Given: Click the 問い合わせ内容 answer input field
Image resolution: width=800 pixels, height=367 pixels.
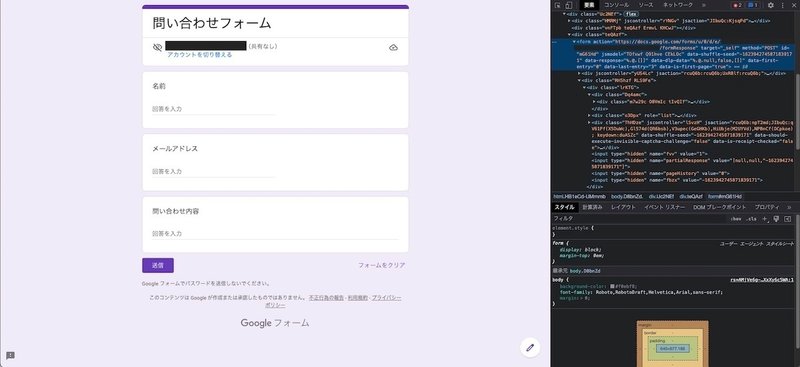Looking at the screenshot, I should tap(275, 234).
